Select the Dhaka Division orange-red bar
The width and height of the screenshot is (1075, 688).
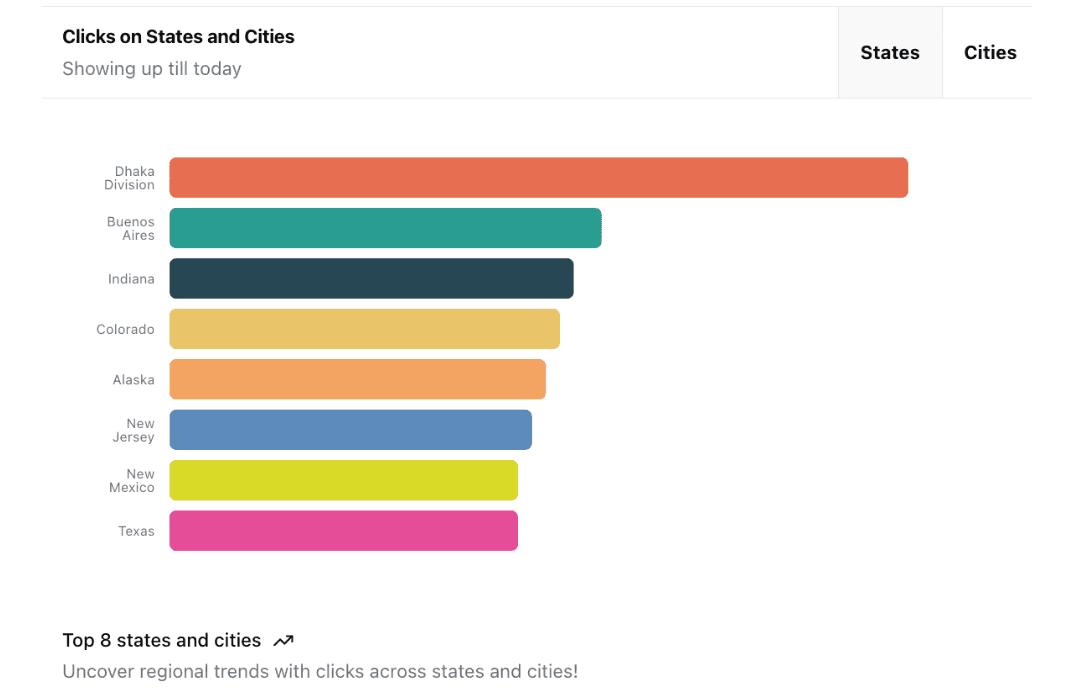click(539, 177)
